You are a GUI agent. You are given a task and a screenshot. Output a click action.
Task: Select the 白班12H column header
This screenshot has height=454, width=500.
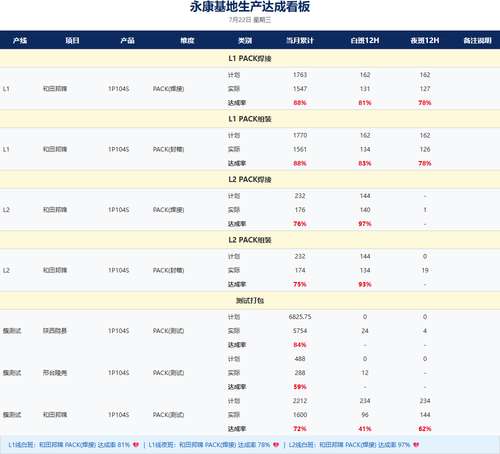(365, 40)
